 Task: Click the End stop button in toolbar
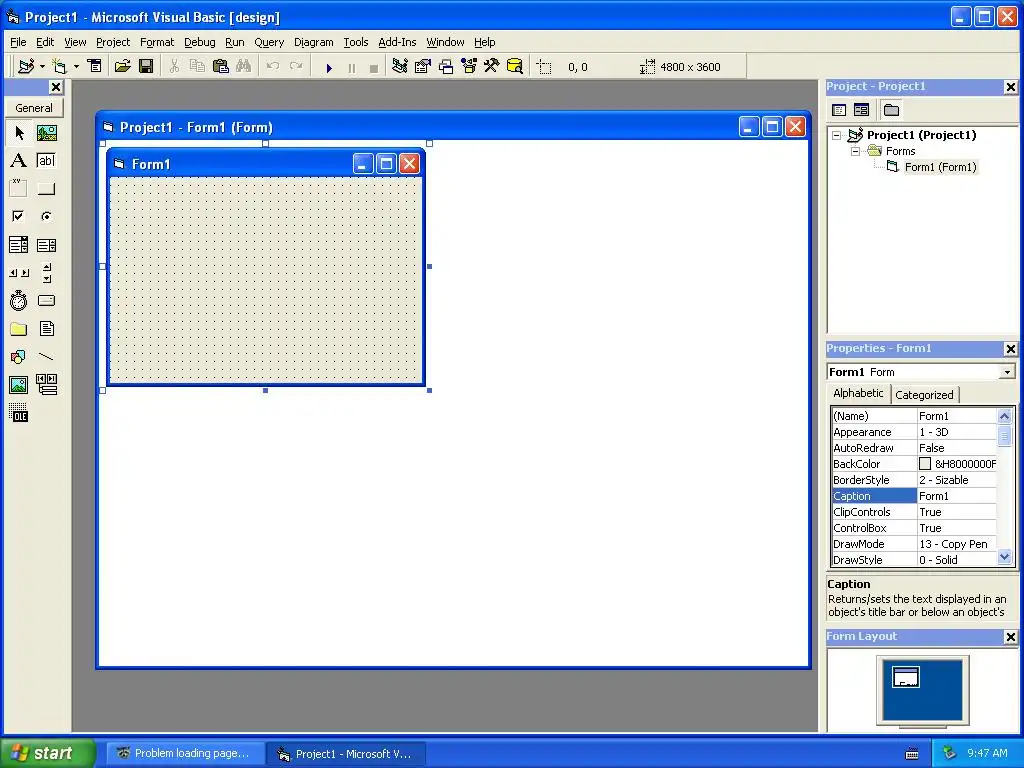[374, 67]
